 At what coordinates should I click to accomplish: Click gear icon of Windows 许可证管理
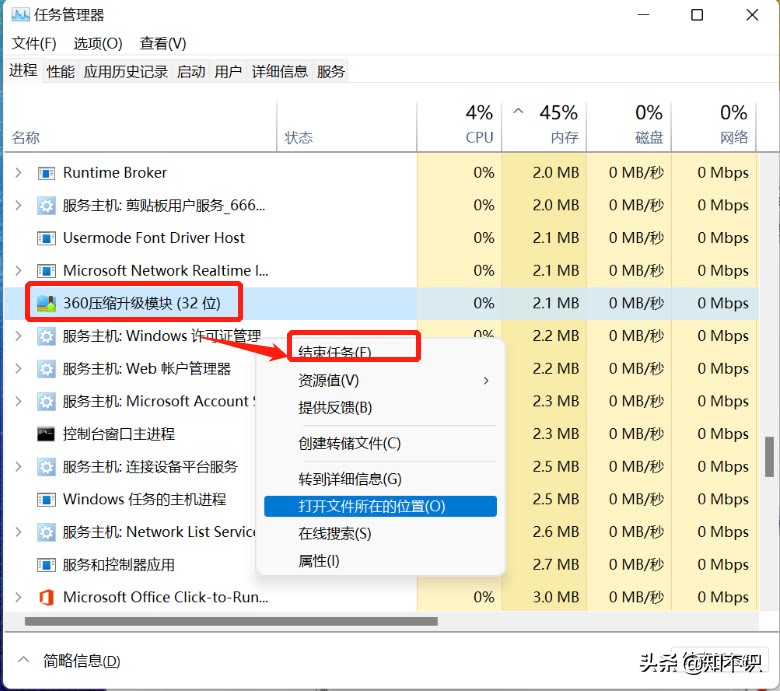click(46, 336)
